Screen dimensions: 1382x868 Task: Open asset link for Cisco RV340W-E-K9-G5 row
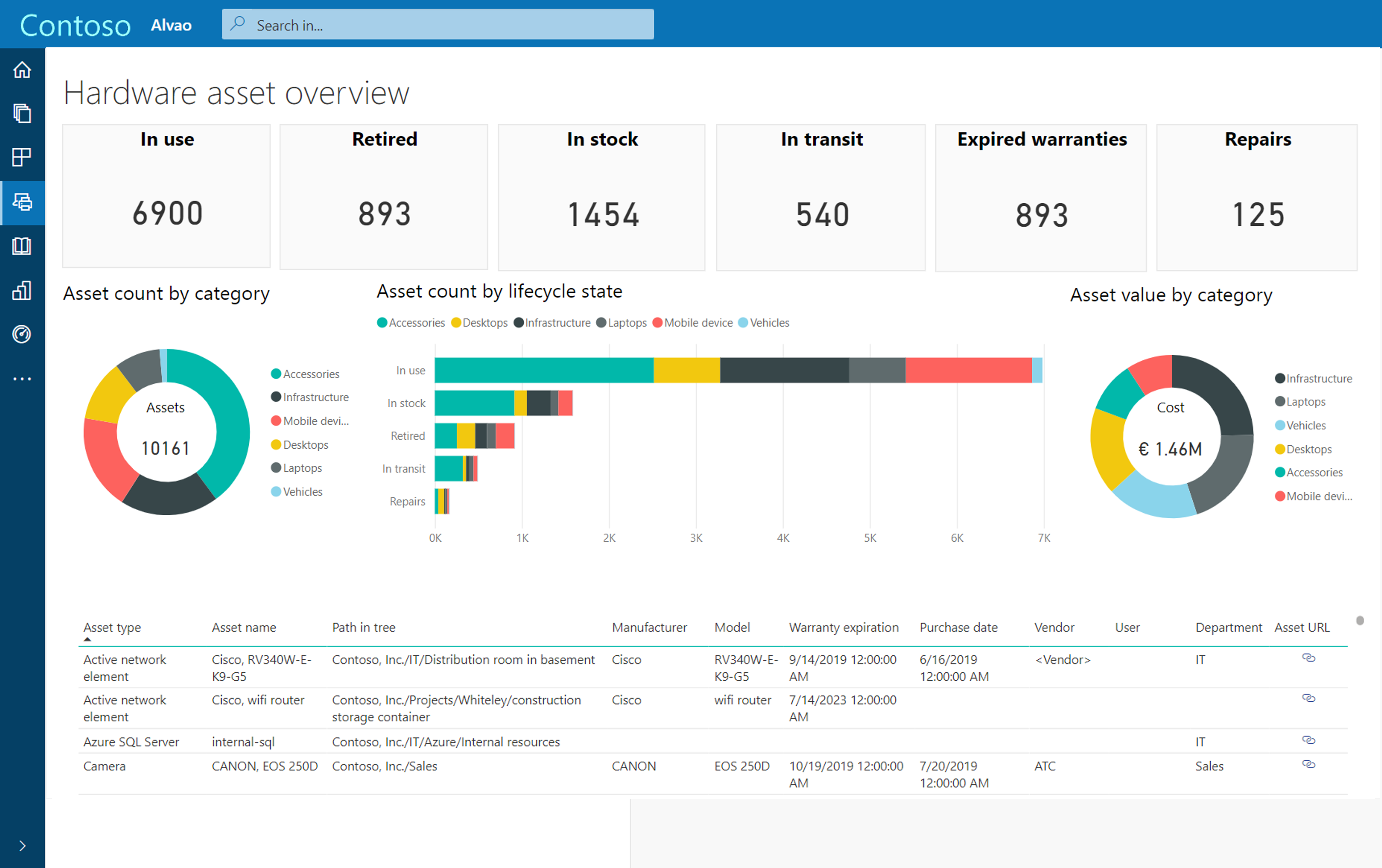(1308, 658)
